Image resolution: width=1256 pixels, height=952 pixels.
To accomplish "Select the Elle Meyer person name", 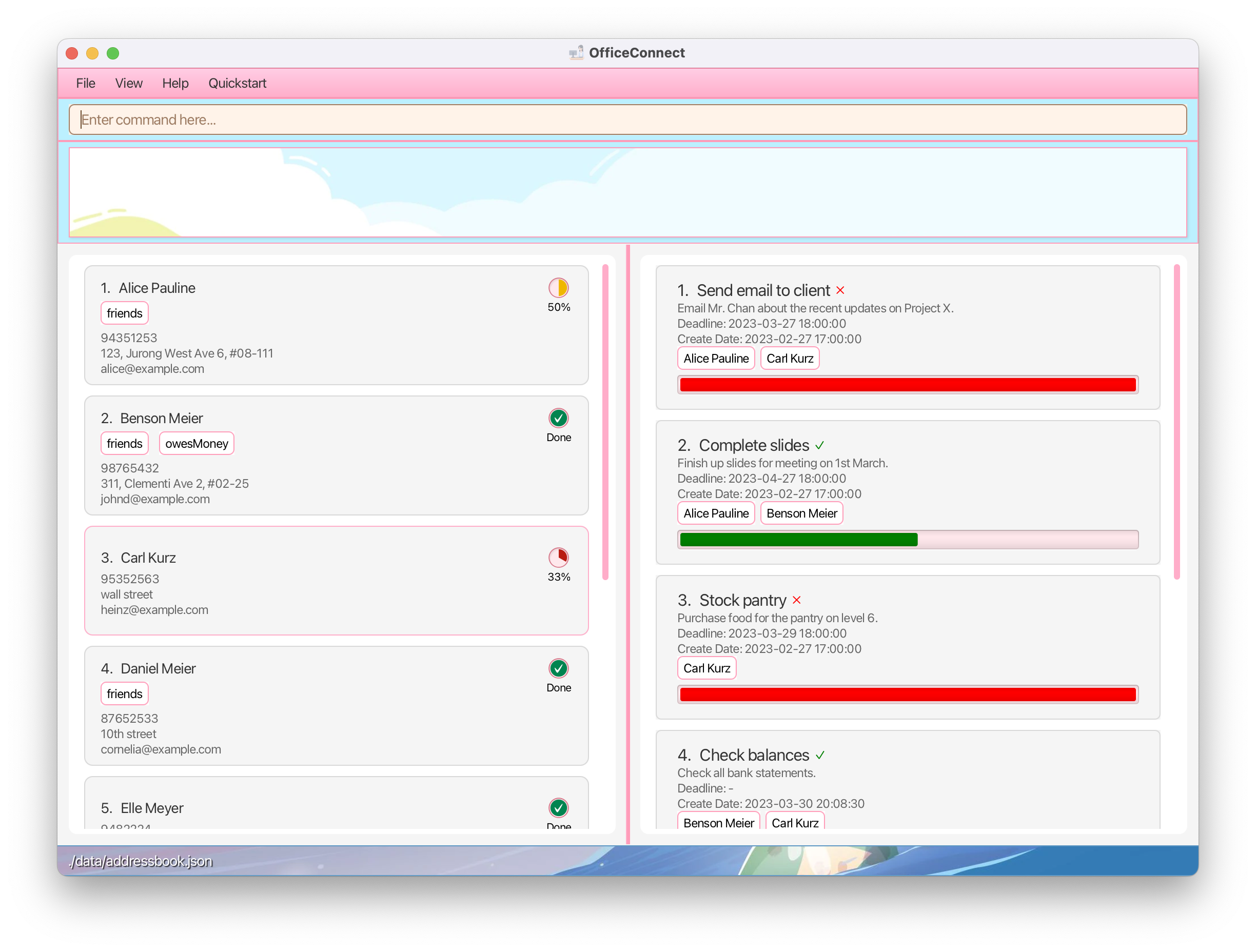I will click(x=151, y=808).
